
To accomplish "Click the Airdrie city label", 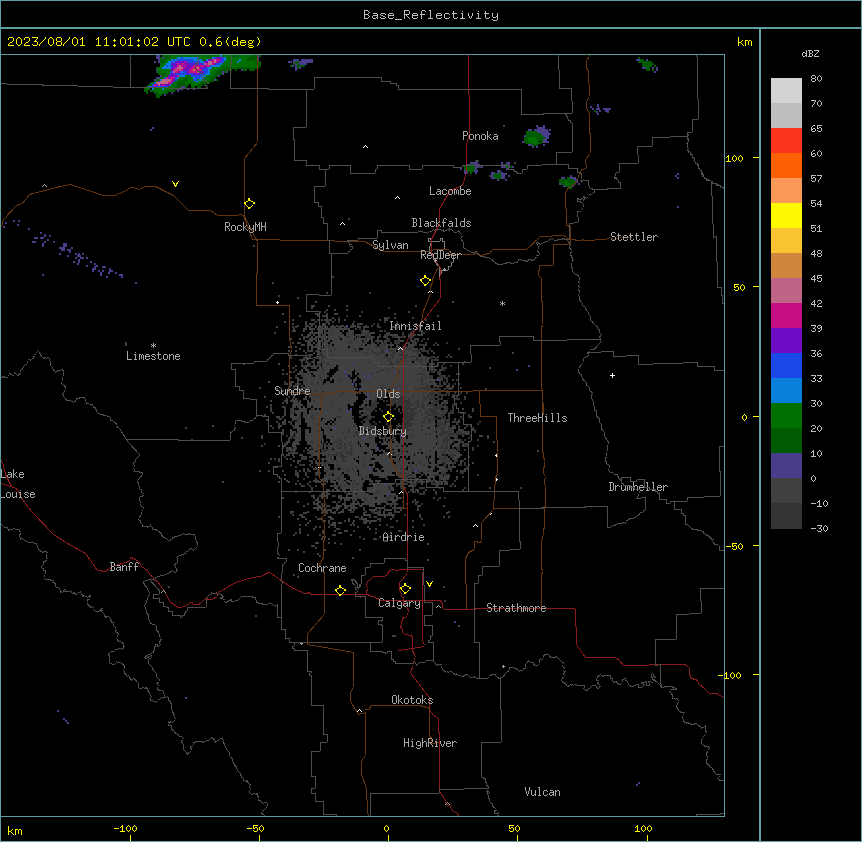I will (x=404, y=537).
